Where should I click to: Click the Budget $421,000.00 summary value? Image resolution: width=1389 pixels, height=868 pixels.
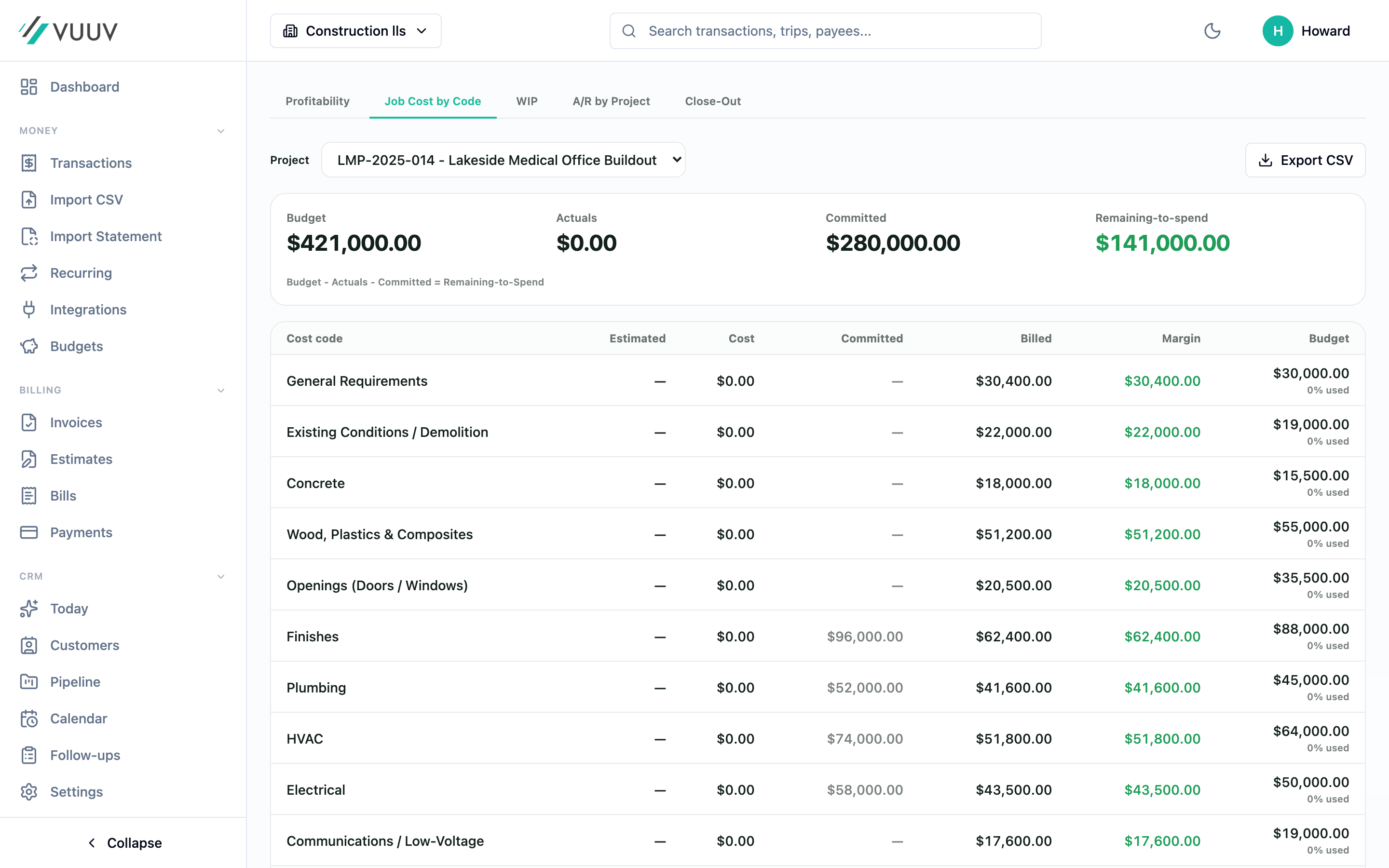tap(354, 243)
